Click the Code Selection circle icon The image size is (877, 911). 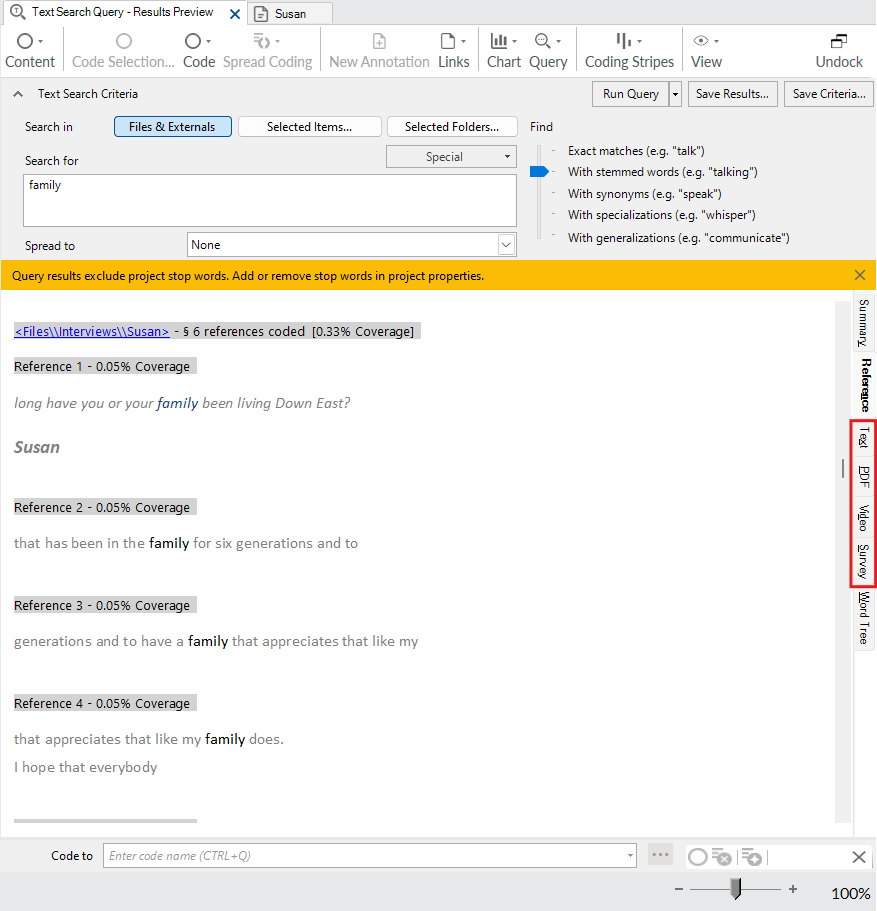click(124, 41)
